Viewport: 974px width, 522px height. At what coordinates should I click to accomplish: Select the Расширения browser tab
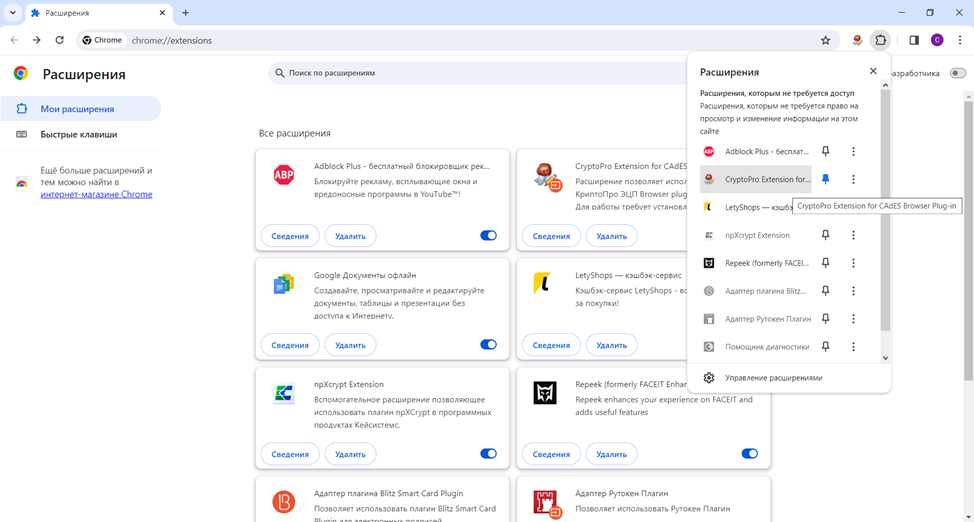tap(98, 12)
